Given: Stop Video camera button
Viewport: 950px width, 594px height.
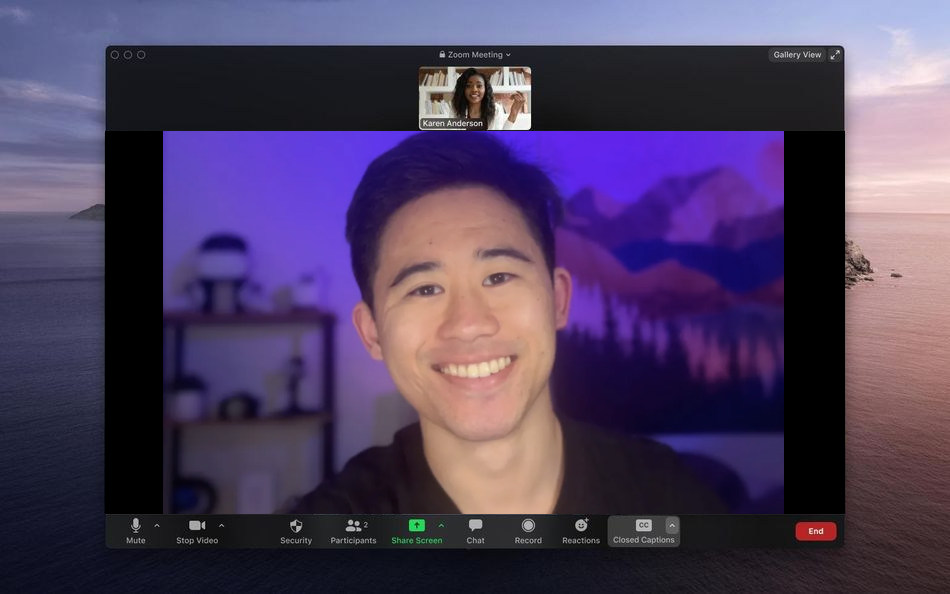Looking at the screenshot, I should coord(197,531).
